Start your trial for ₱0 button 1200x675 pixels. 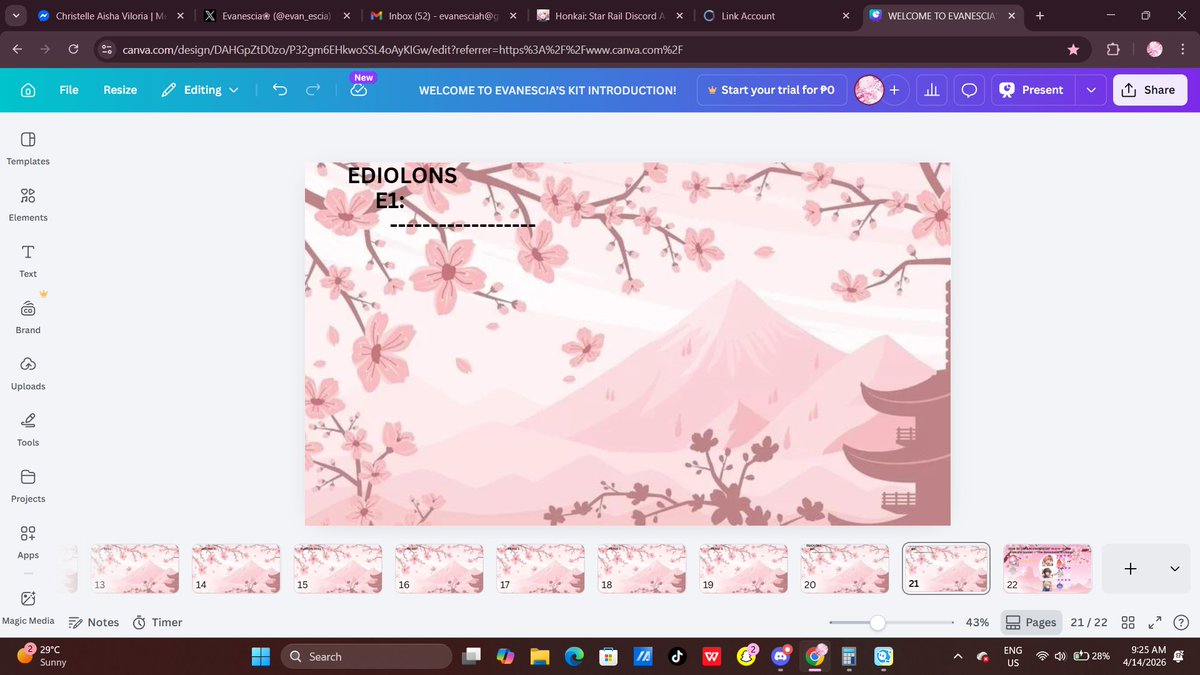pyautogui.click(x=770, y=90)
